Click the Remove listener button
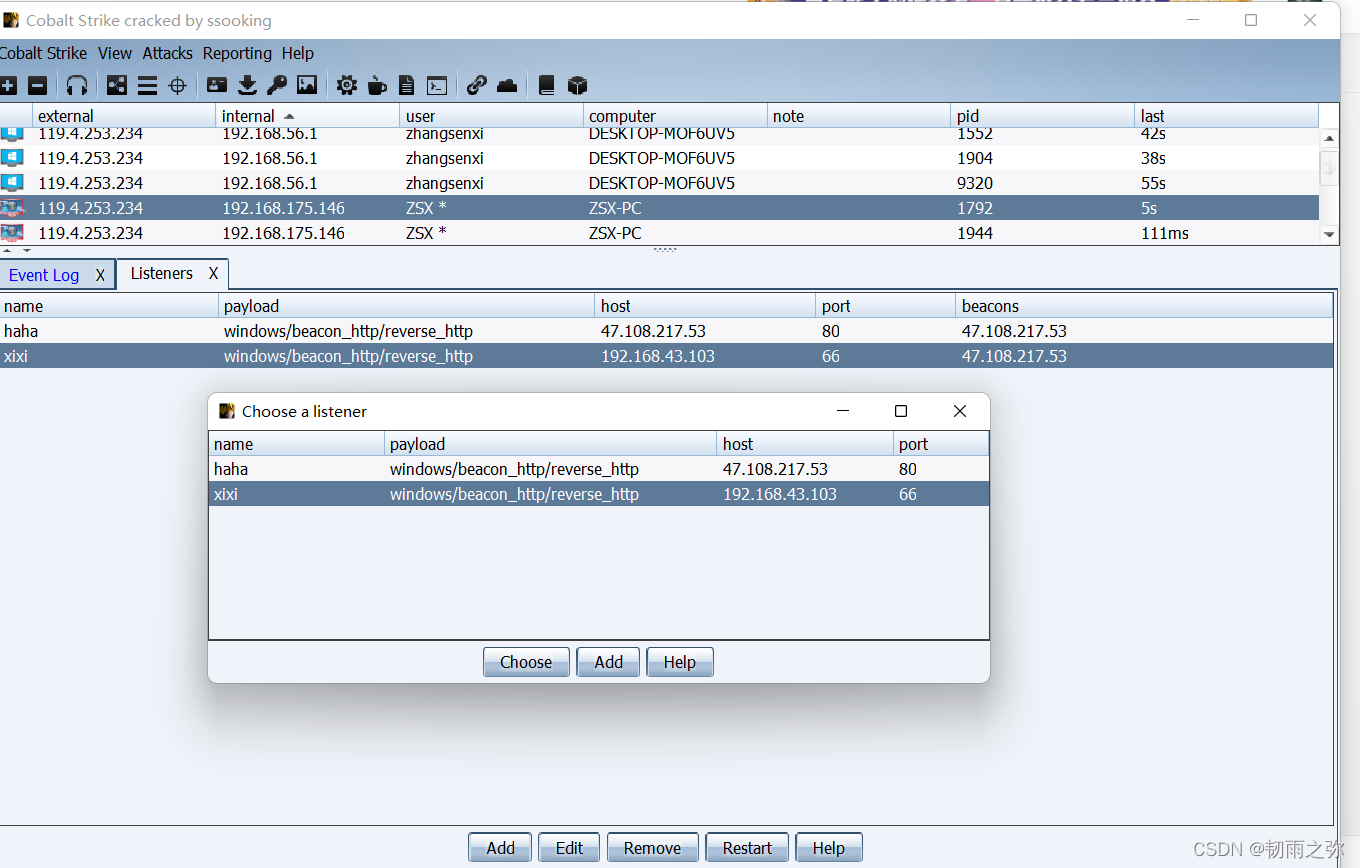 click(652, 848)
